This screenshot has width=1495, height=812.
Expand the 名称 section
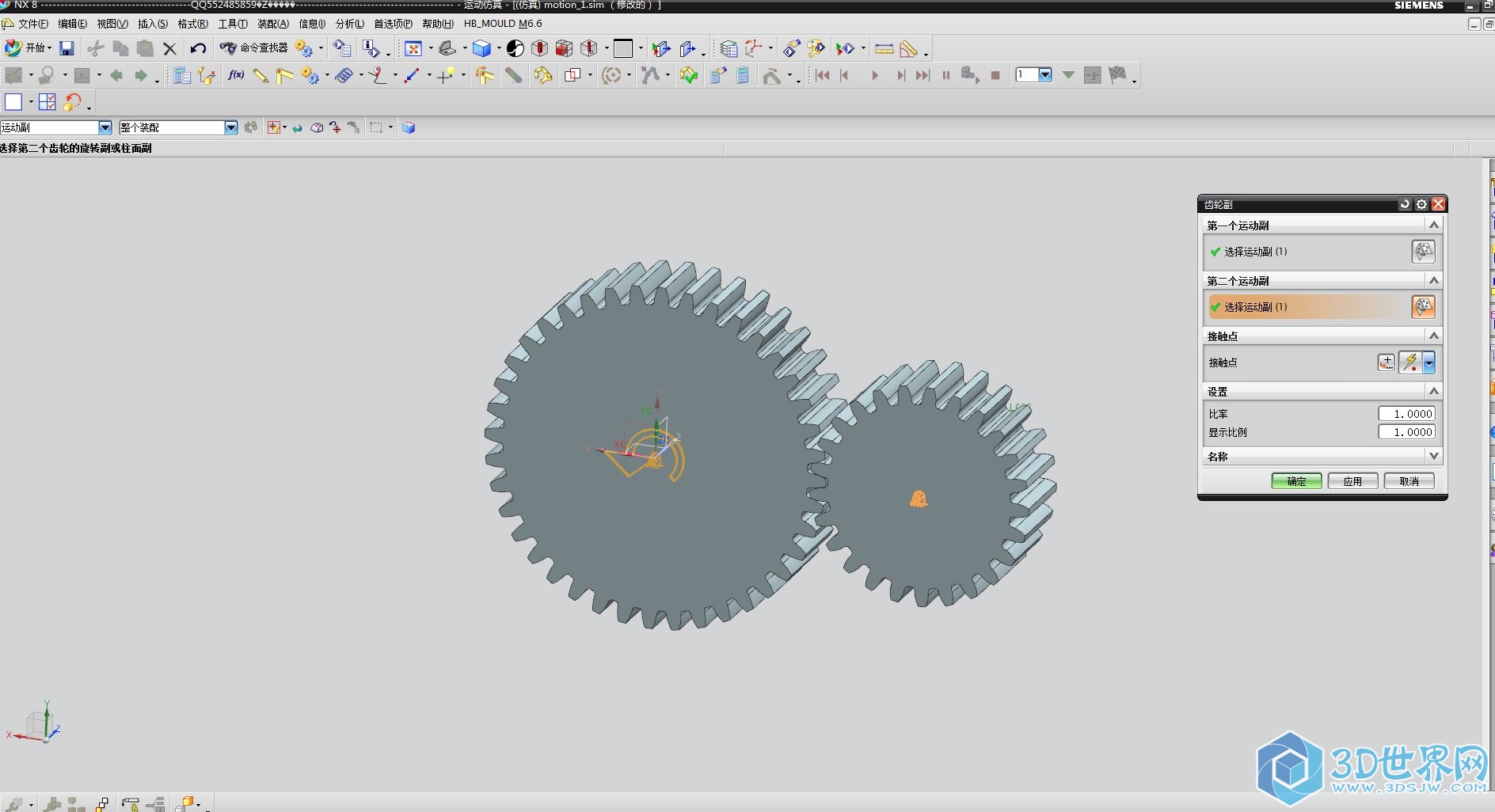click(1433, 457)
